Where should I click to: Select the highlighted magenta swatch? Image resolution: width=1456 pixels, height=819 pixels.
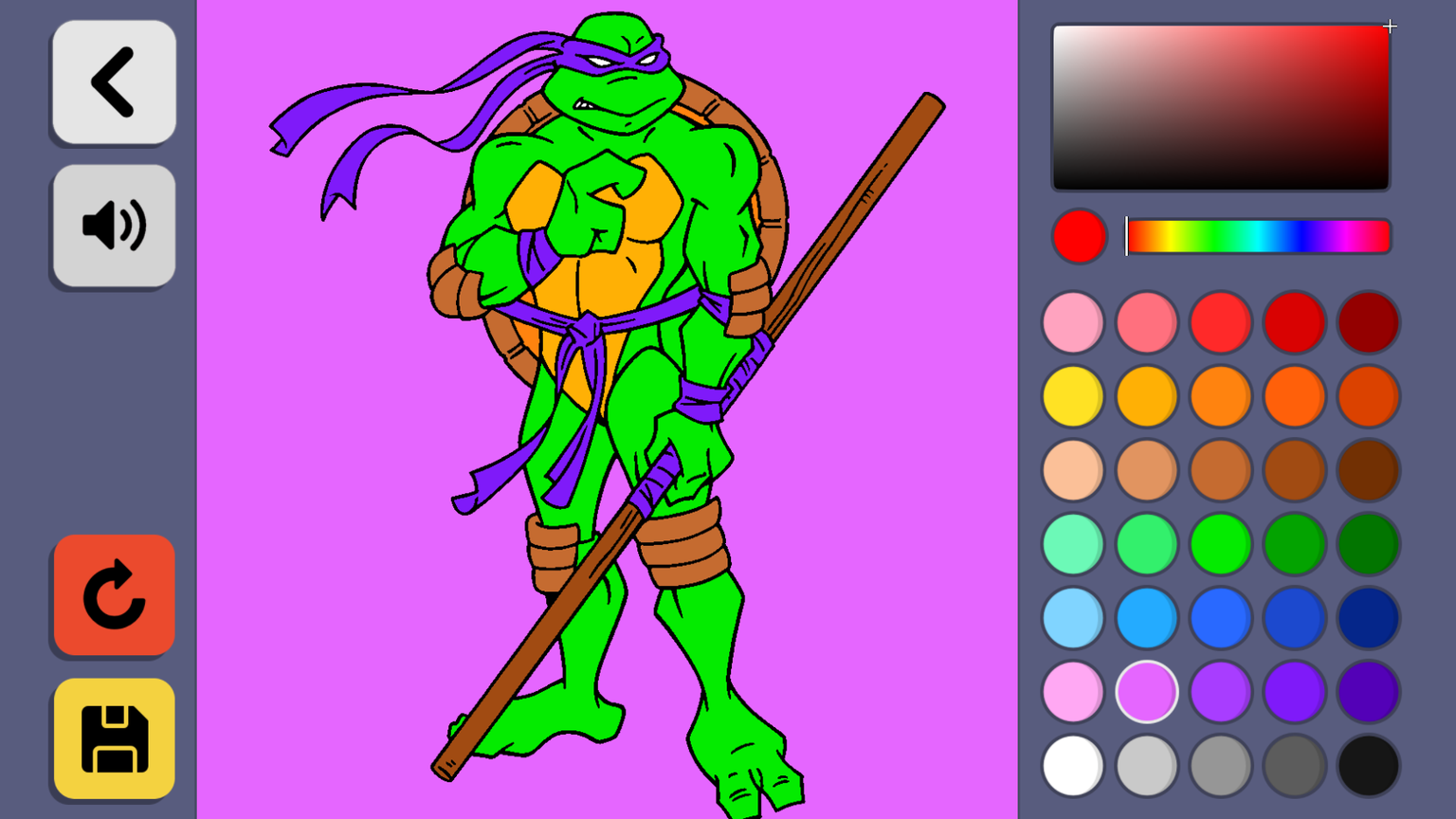(1147, 692)
